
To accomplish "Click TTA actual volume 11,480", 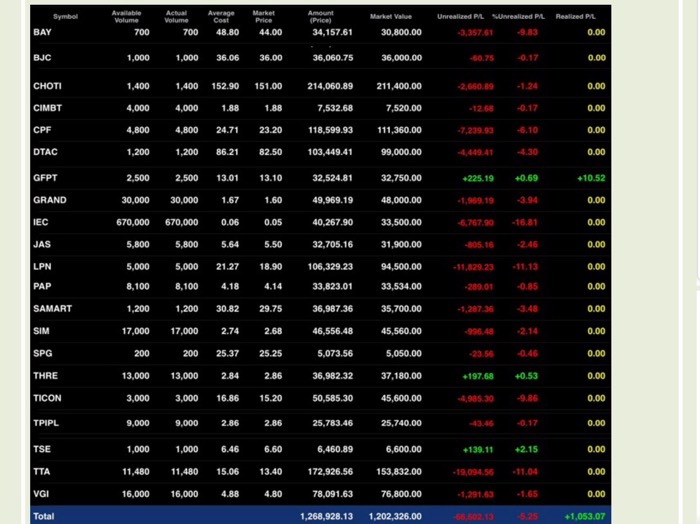I will point(184,471).
